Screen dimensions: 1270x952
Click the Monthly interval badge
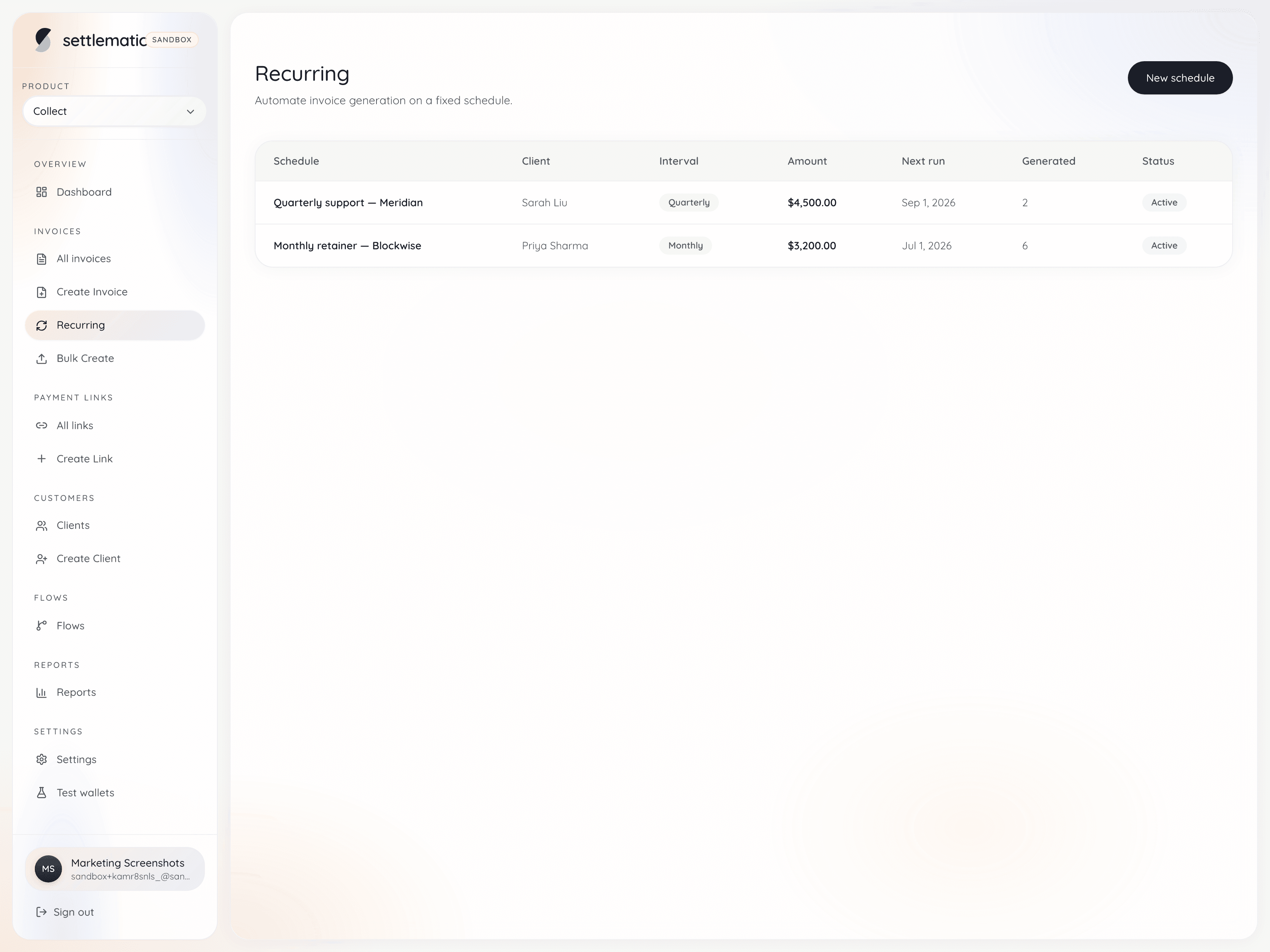click(x=686, y=246)
